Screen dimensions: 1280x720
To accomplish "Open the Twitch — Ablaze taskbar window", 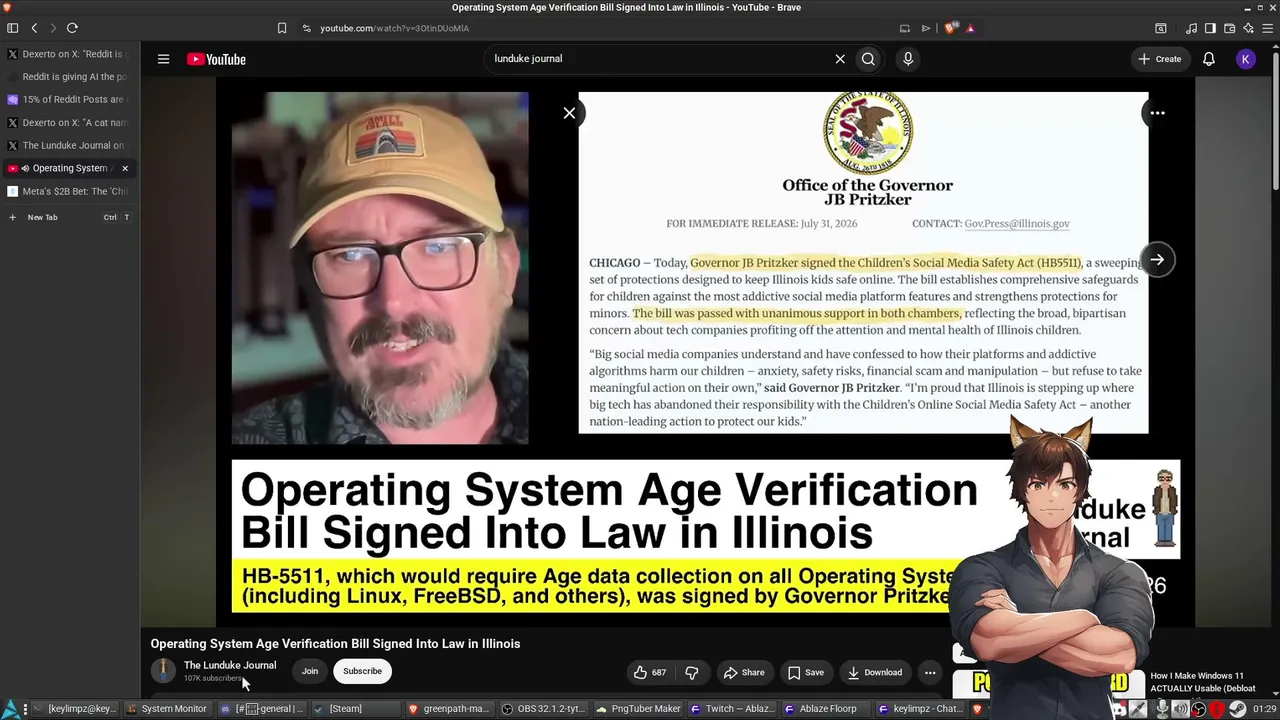I will click(731, 709).
